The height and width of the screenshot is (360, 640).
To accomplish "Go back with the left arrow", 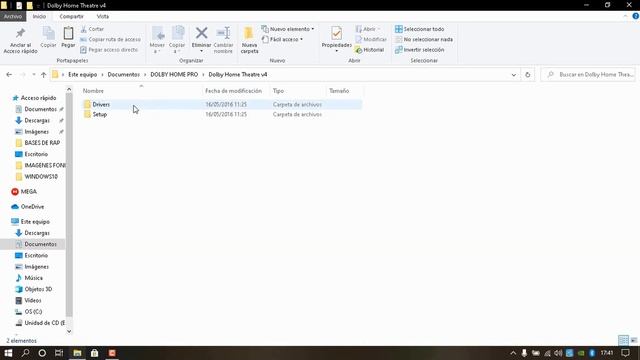I will 9,74.
